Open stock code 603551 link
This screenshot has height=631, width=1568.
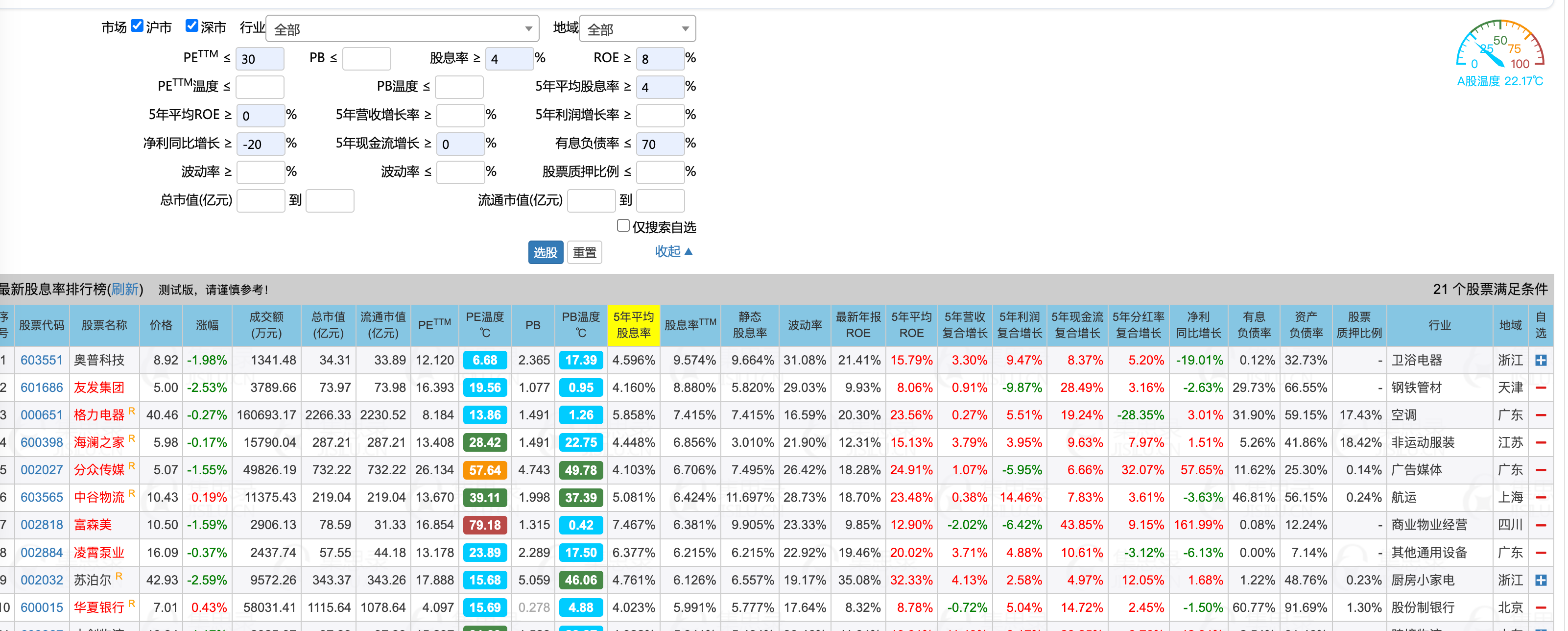(x=42, y=361)
